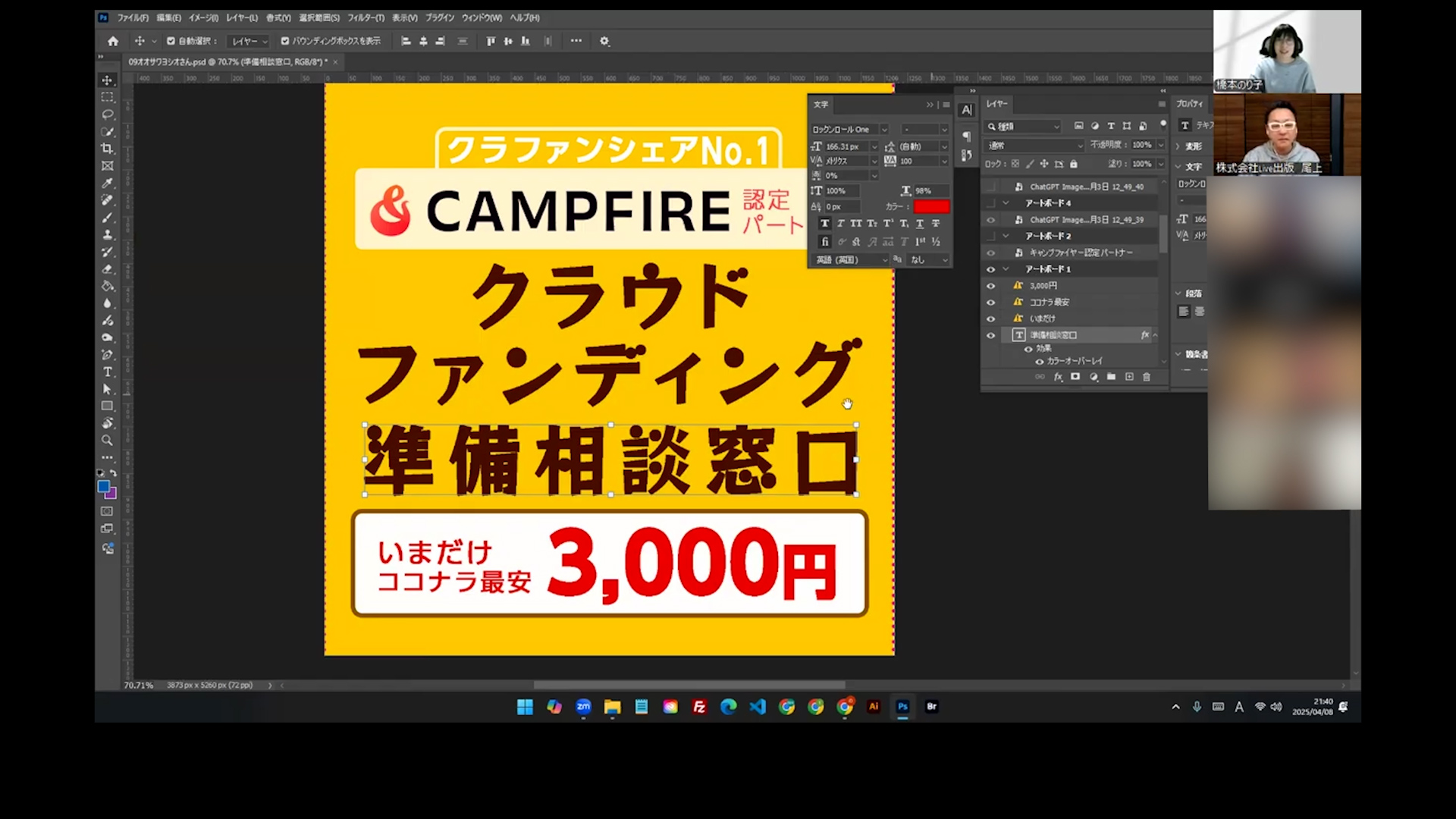Hide the 3,000円 layer
The width and height of the screenshot is (1456, 819).
pos(990,286)
